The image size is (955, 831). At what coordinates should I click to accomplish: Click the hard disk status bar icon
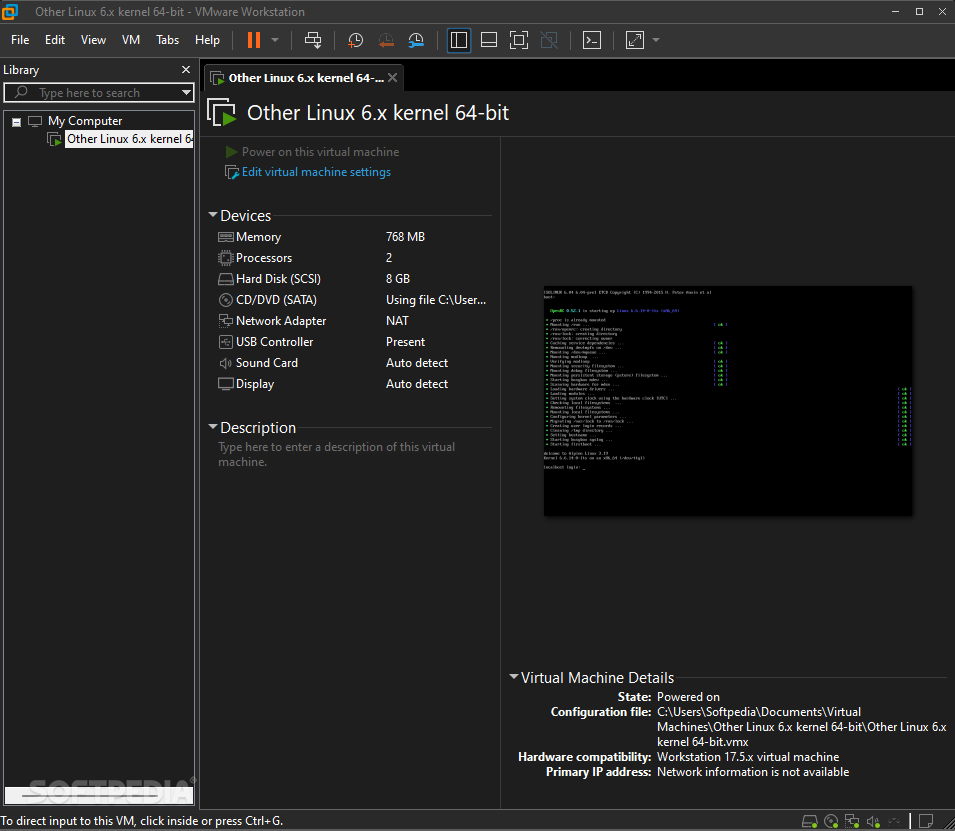[809, 821]
